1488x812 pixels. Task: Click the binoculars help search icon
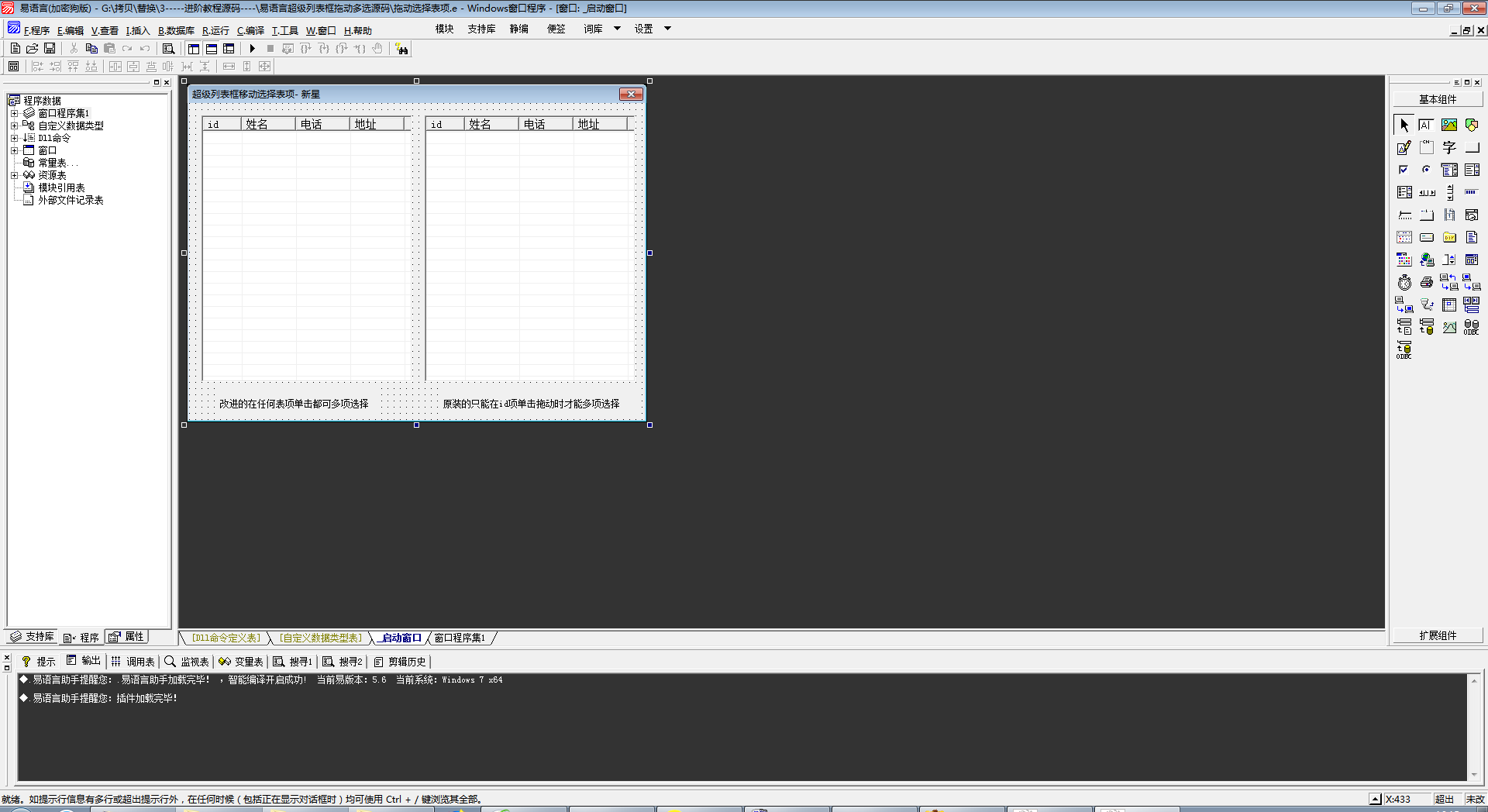pyautogui.click(x=401, y=49)
